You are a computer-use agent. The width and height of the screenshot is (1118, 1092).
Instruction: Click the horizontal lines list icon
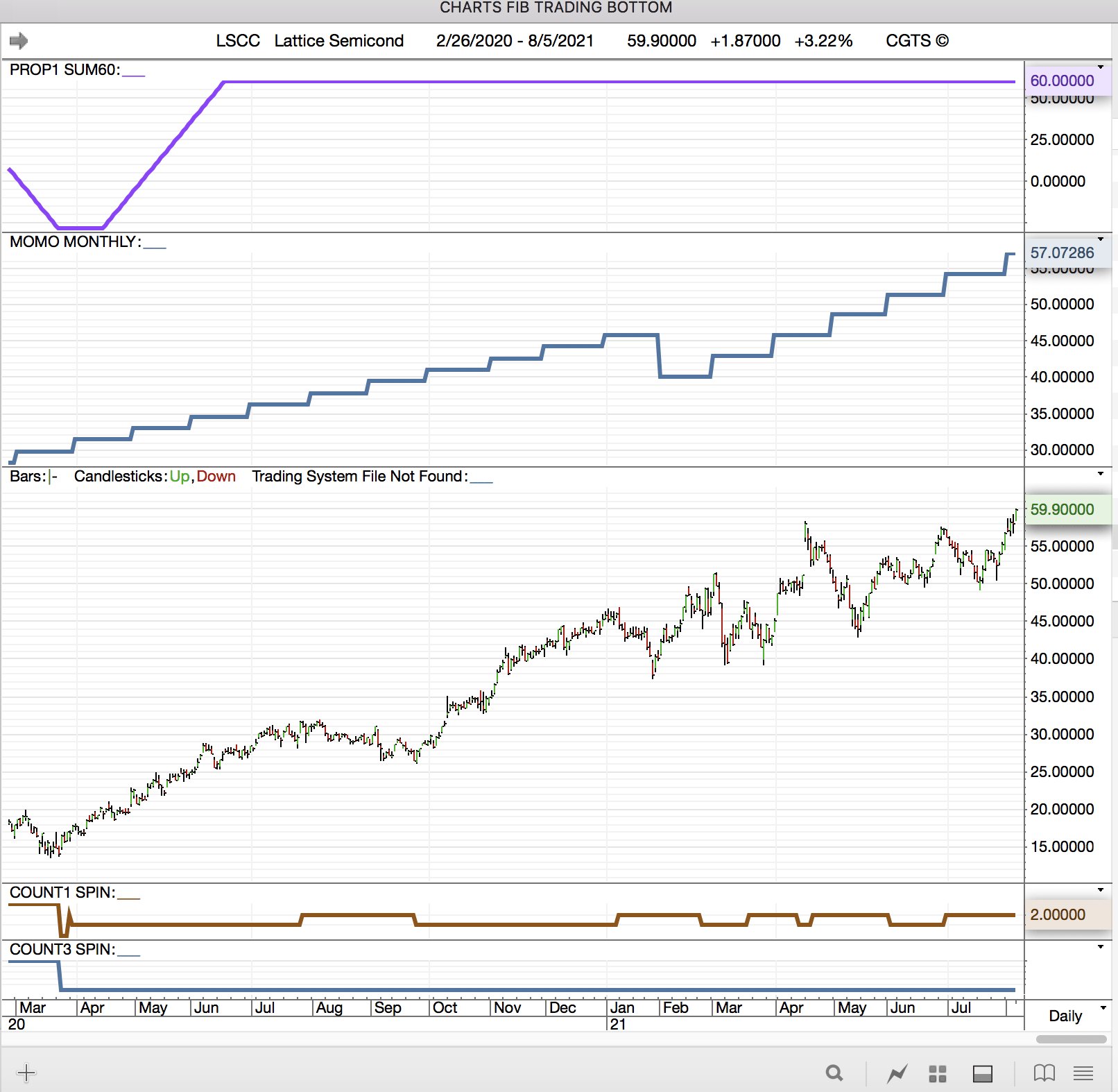tap(1083, 1074)
